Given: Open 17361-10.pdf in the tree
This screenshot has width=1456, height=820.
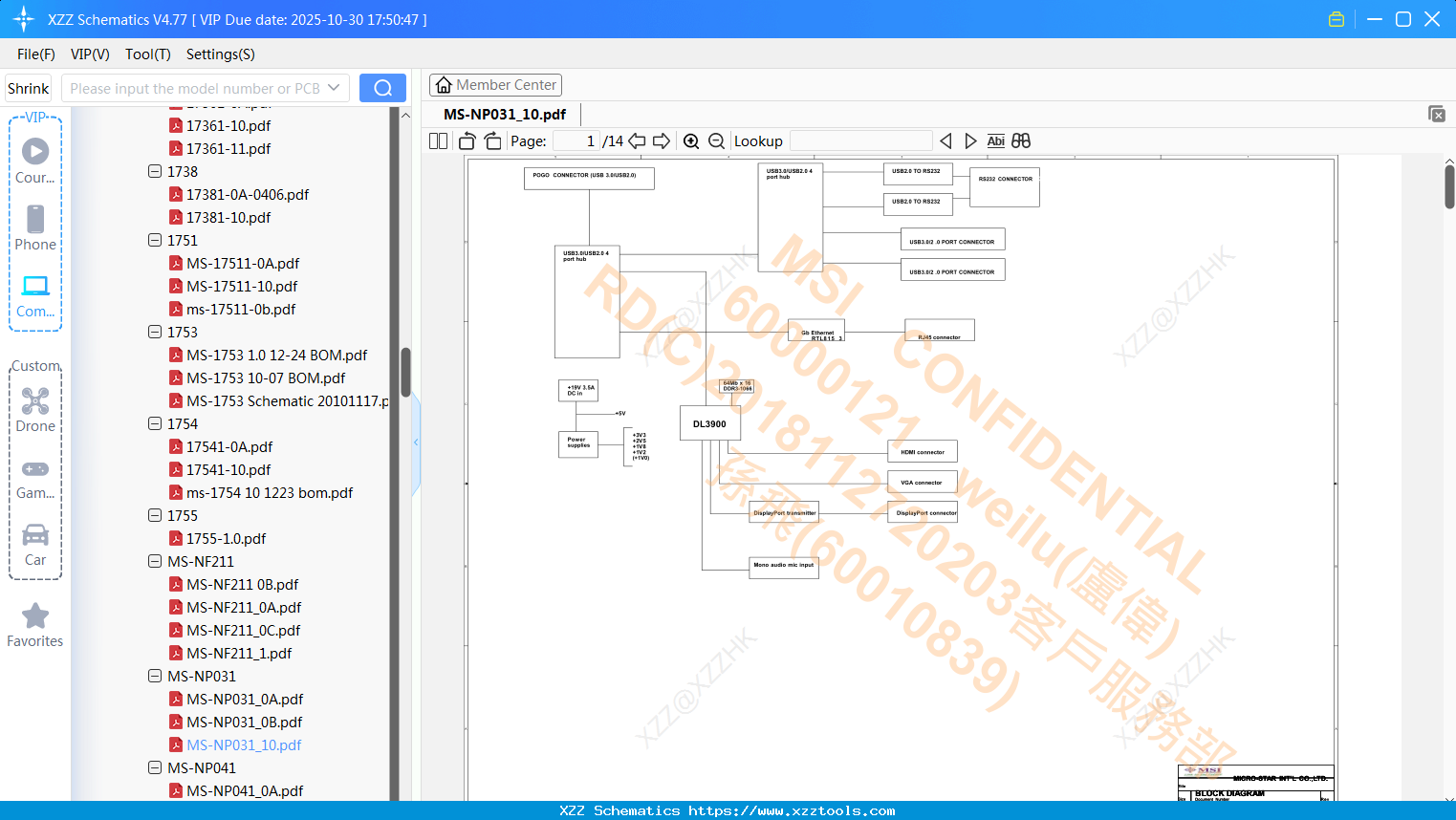Looking at the screenshot, I should coord(228,125).
